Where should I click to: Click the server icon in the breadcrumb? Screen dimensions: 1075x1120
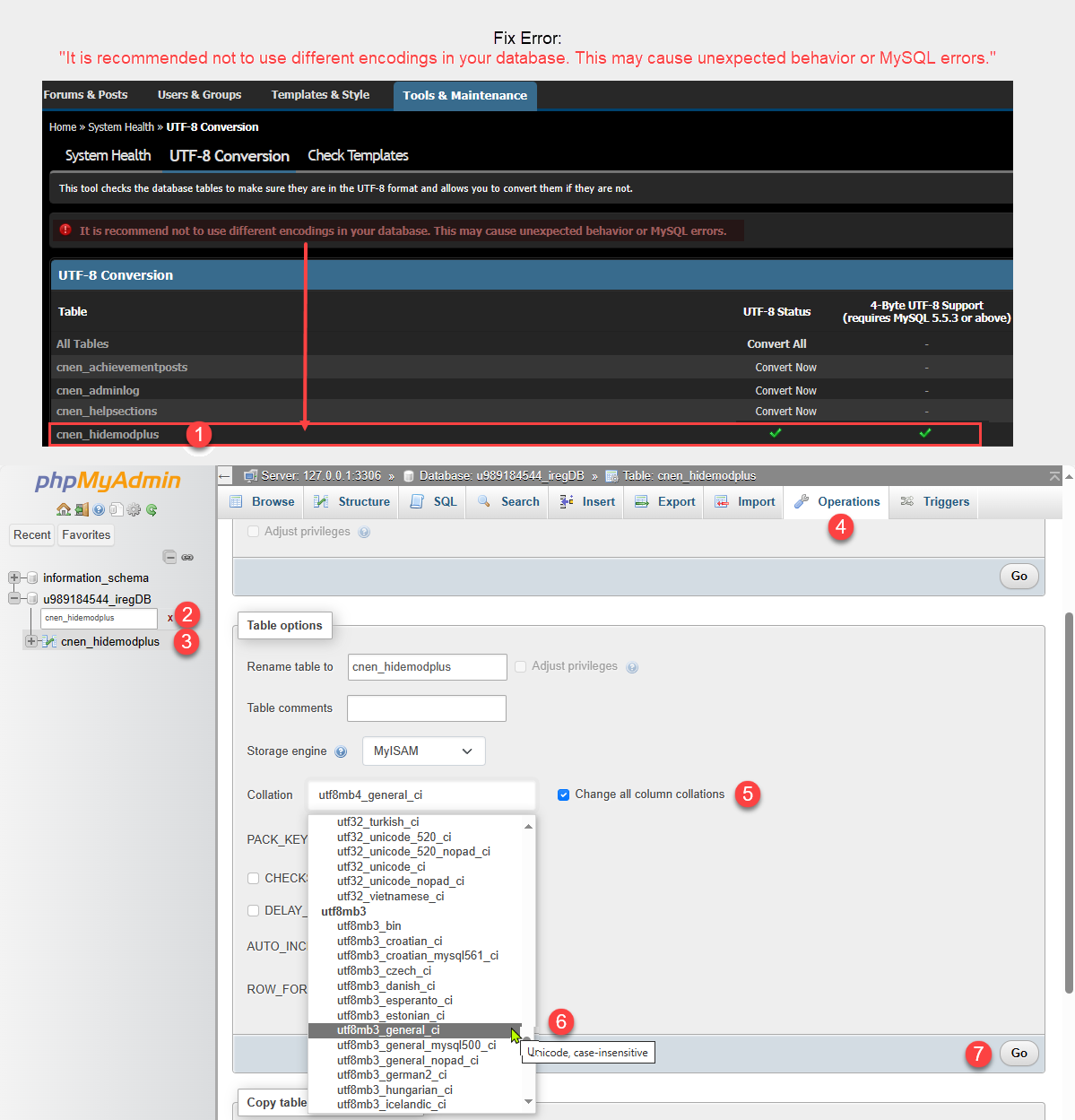point(251,475)
